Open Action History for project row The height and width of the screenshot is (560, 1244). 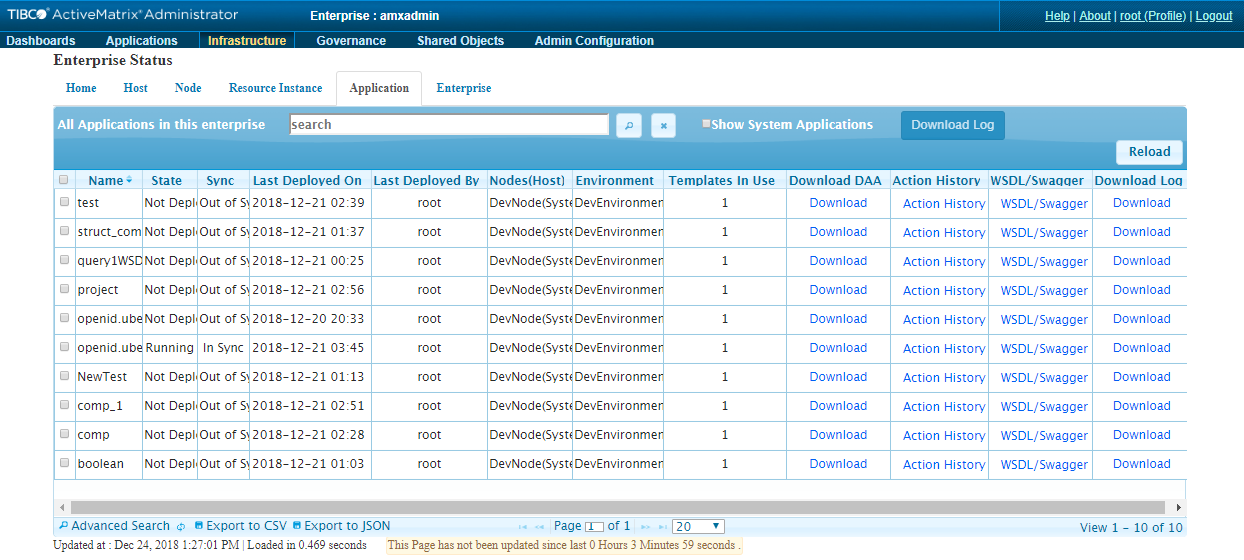coord(944,291)
